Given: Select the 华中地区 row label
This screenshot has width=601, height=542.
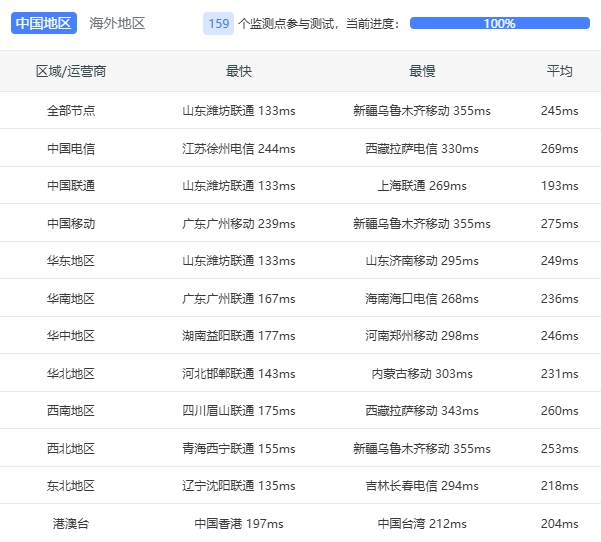Looking at the screenshot, I should click(x=71, y=336).
